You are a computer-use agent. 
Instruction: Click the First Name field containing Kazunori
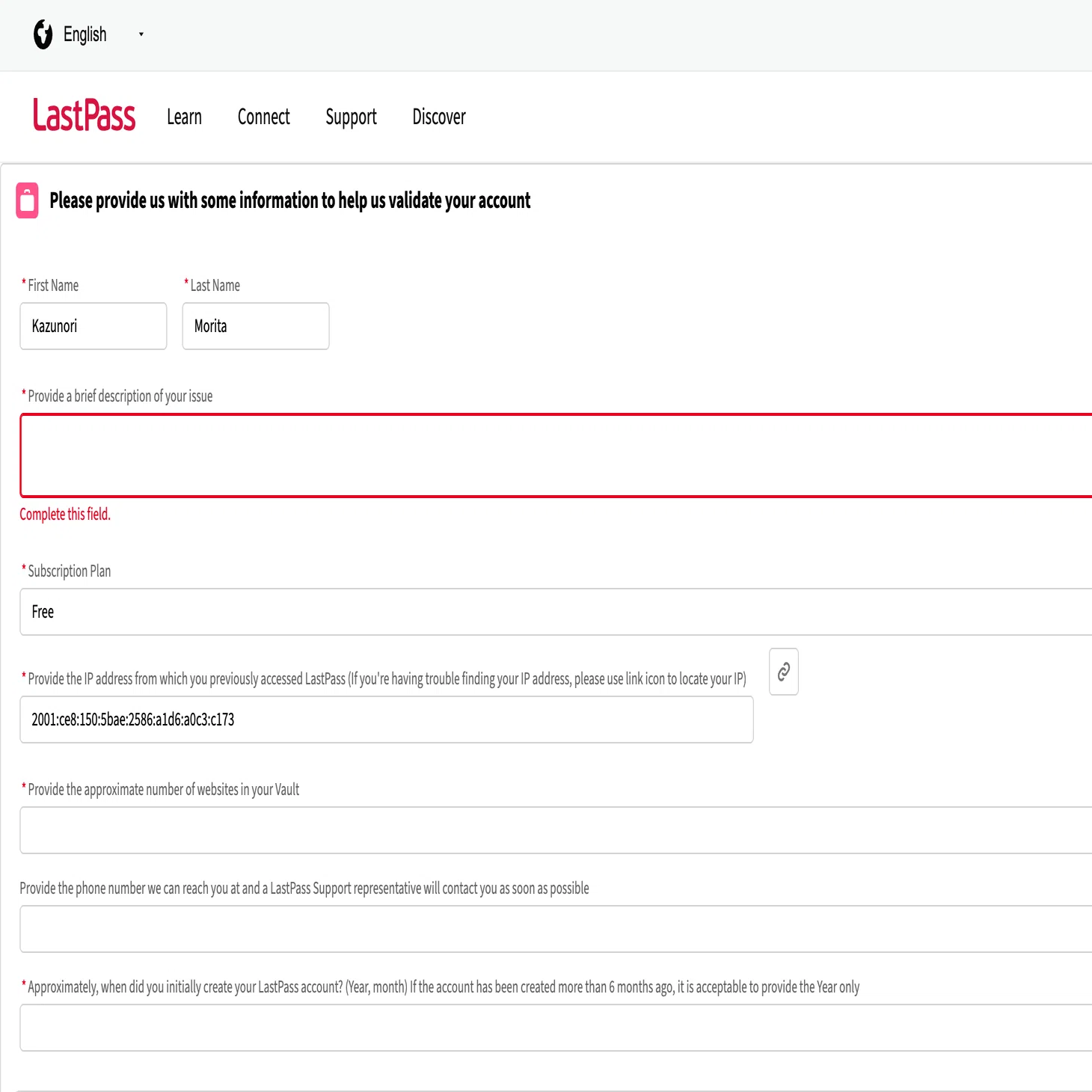point(93,326)
